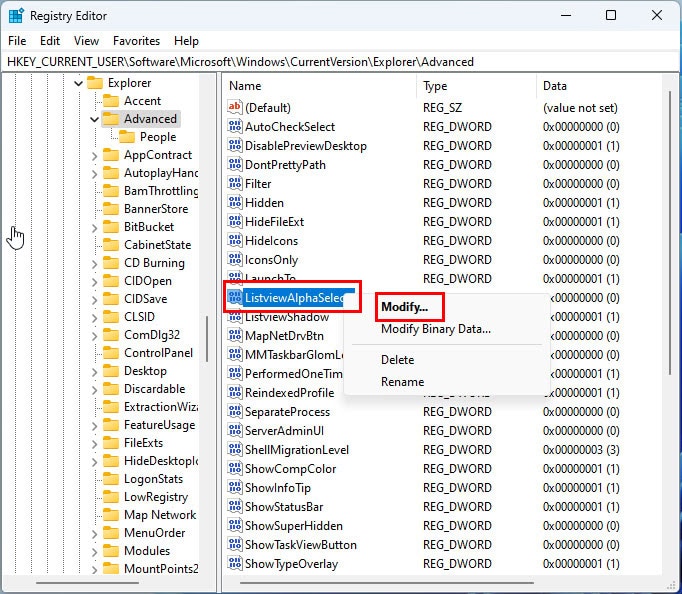Open the Edit menu
Viewport: 682px width, 594px height.
coord(50,41)
